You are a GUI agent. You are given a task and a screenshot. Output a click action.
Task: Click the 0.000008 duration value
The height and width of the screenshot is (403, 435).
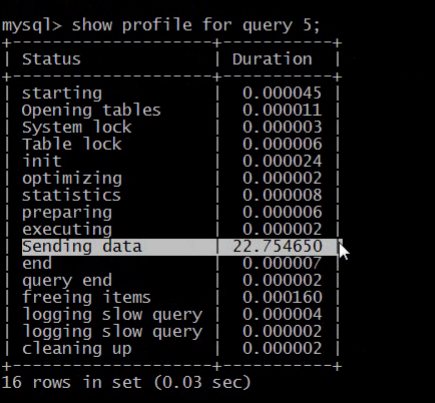[x=282, y=195]
